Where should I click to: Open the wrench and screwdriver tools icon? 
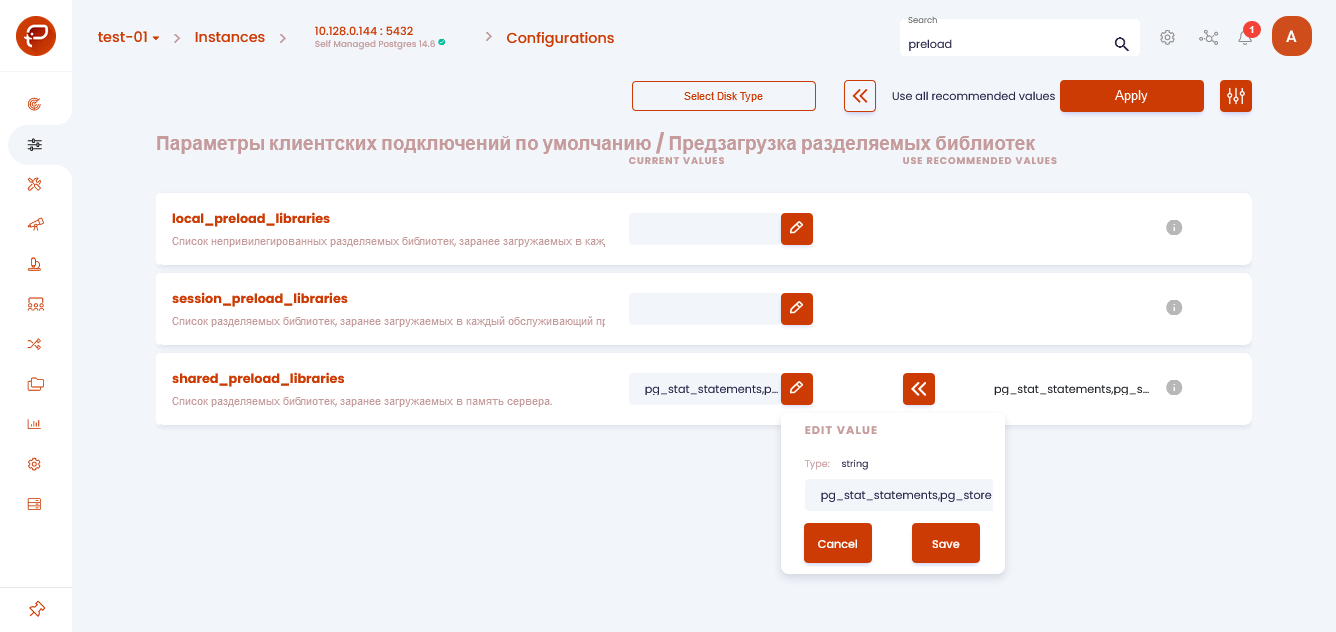pyautogui.click(x=35, y=184)
